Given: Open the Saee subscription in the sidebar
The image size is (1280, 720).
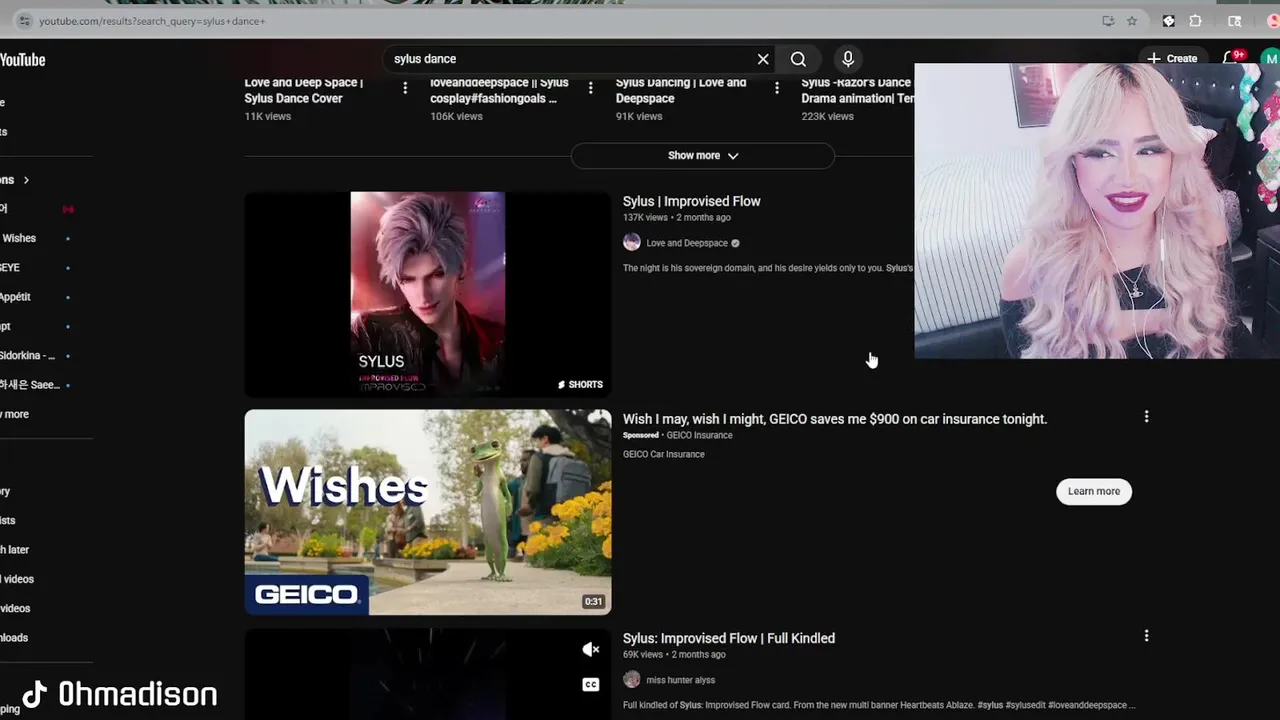Looking at the screenshot, I should point(29,385).
